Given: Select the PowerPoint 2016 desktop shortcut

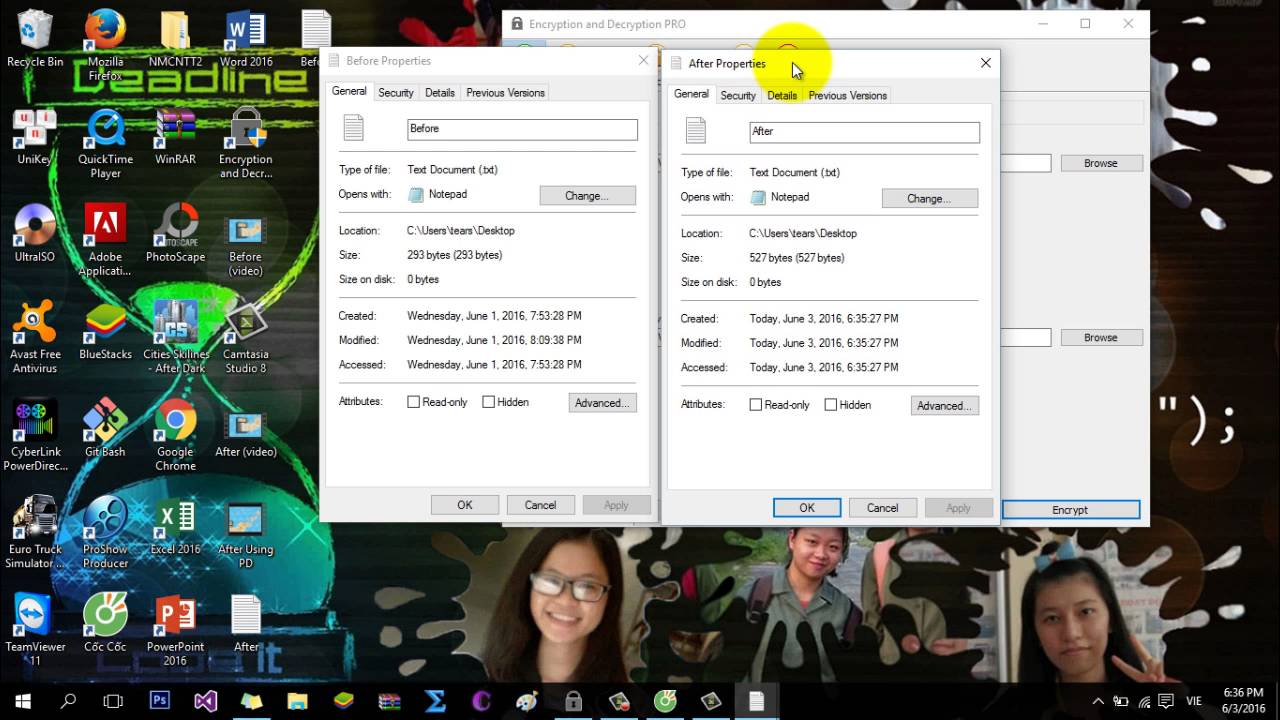Looking at the screenshot, I should 175,631.
